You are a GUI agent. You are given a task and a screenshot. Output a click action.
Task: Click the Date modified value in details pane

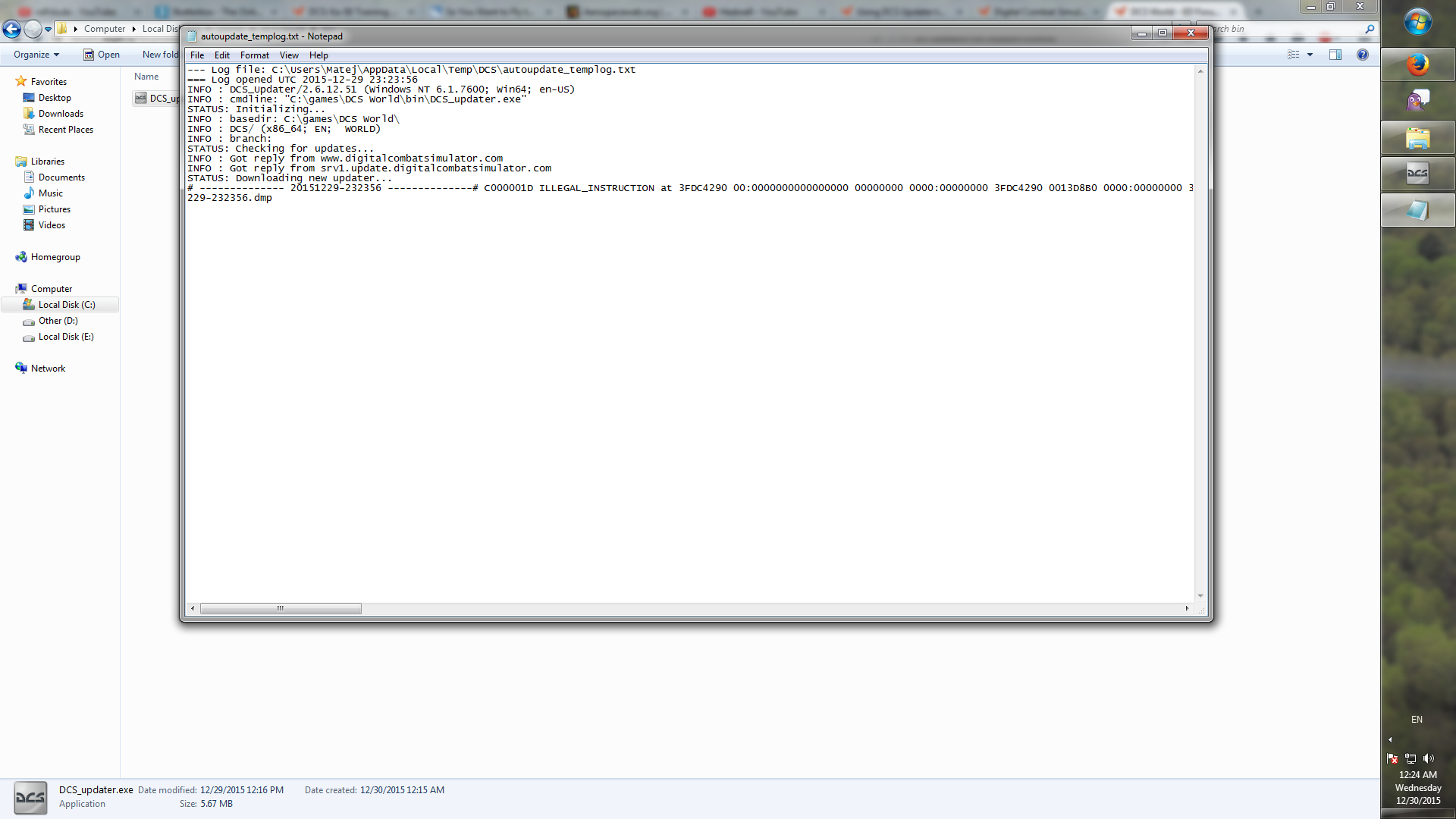pos(242,790)
